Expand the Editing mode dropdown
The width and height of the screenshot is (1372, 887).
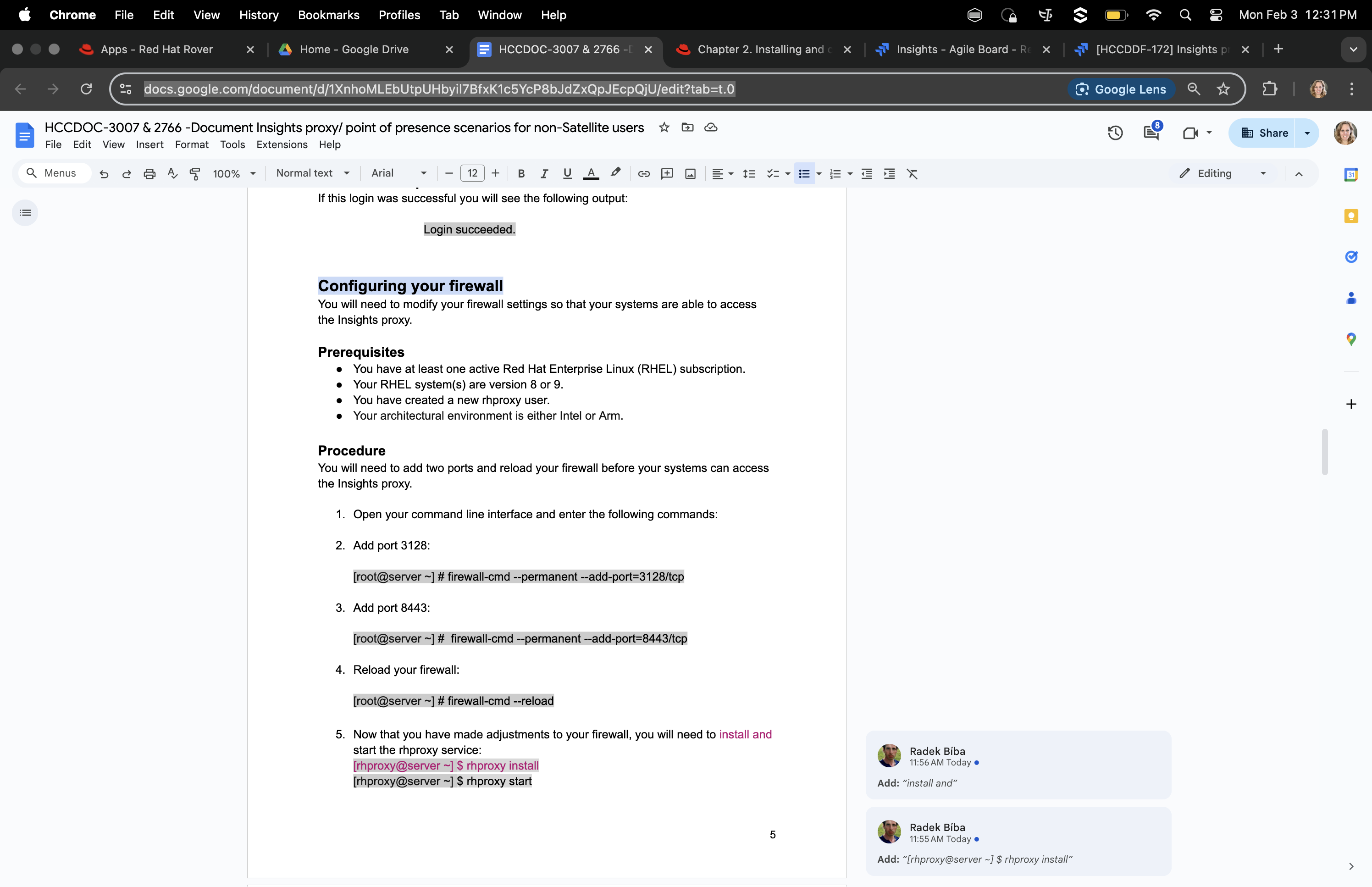click(1223, 173)
